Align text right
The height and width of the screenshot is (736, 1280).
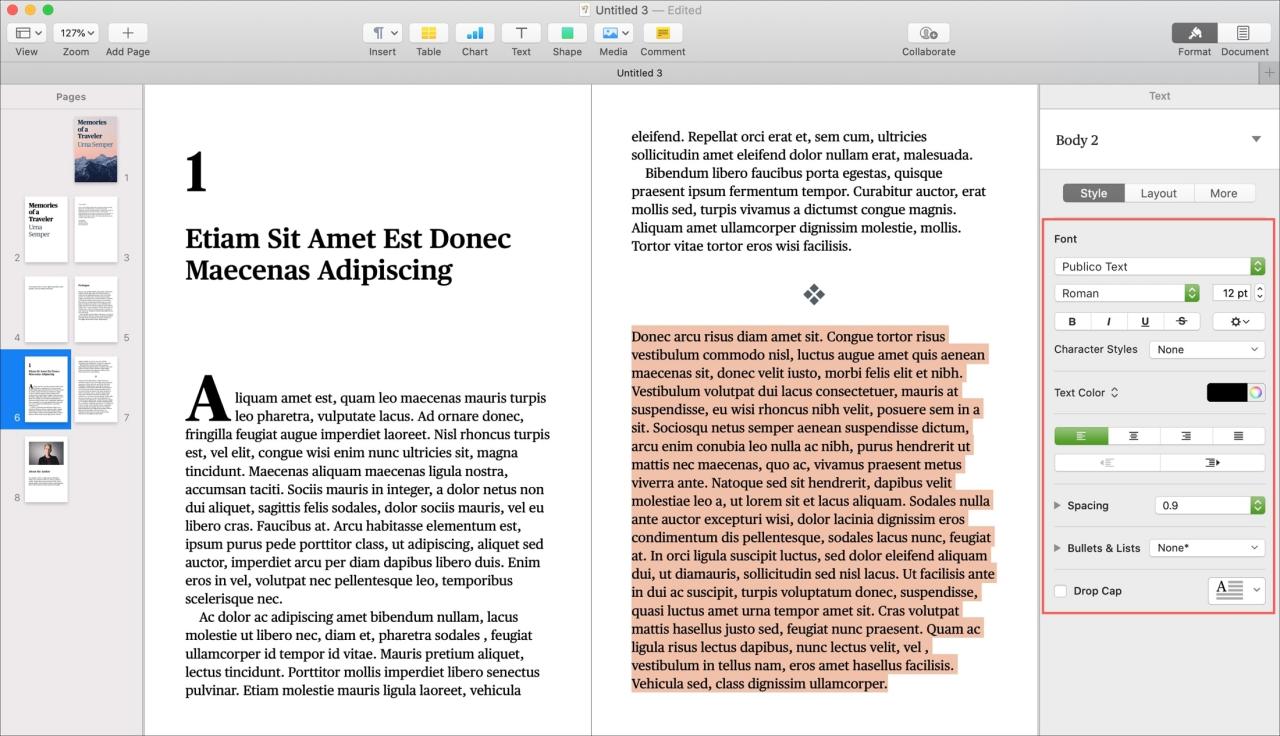click(x=1186, y=436)
